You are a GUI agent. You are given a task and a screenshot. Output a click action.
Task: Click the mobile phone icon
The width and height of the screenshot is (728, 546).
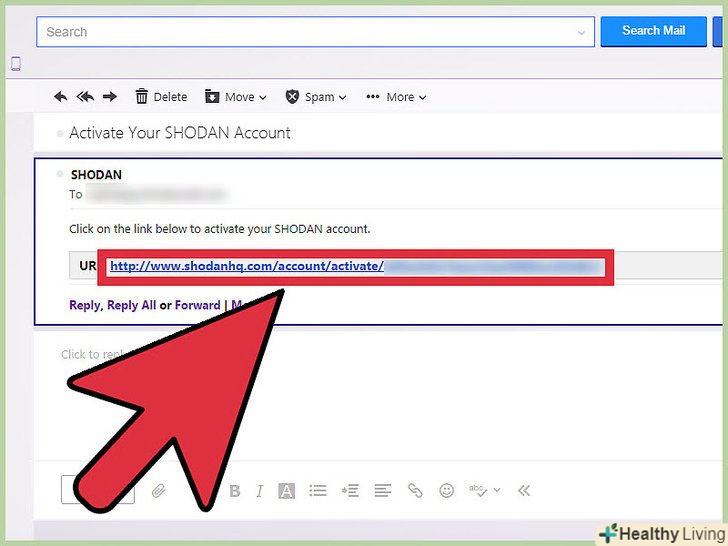pos(16,64)
